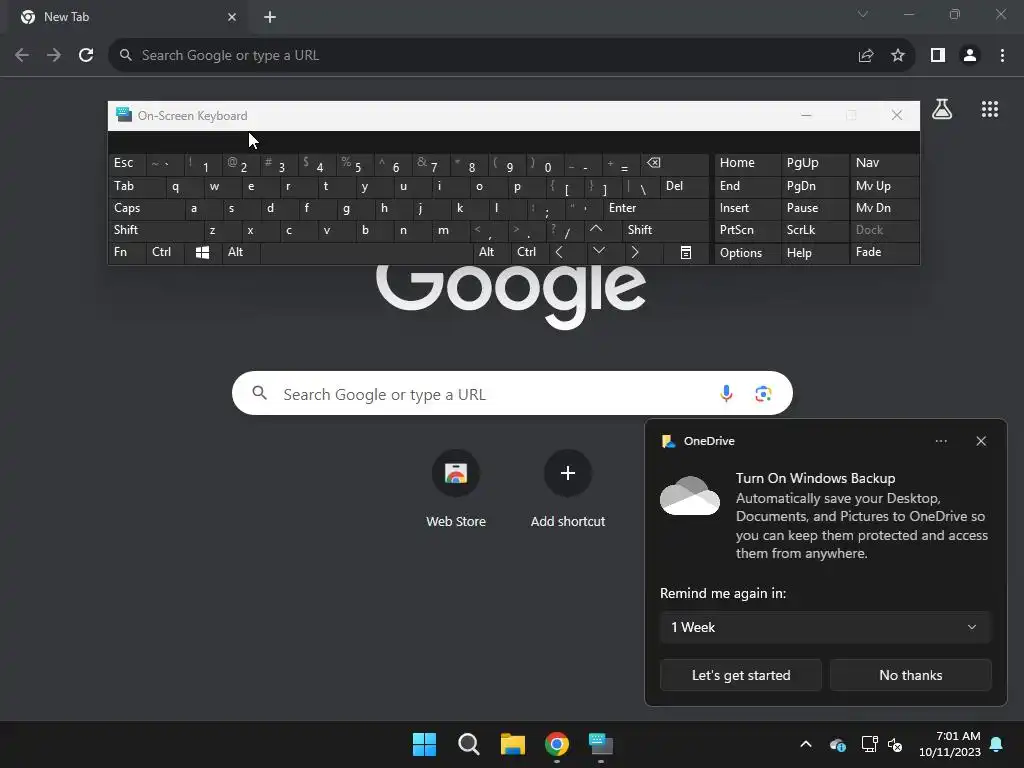Viewport: 1024px width, 768px height.
Task: Toggle the left Alt key on On-Screen Keyboard
Action: pos(241,252)
